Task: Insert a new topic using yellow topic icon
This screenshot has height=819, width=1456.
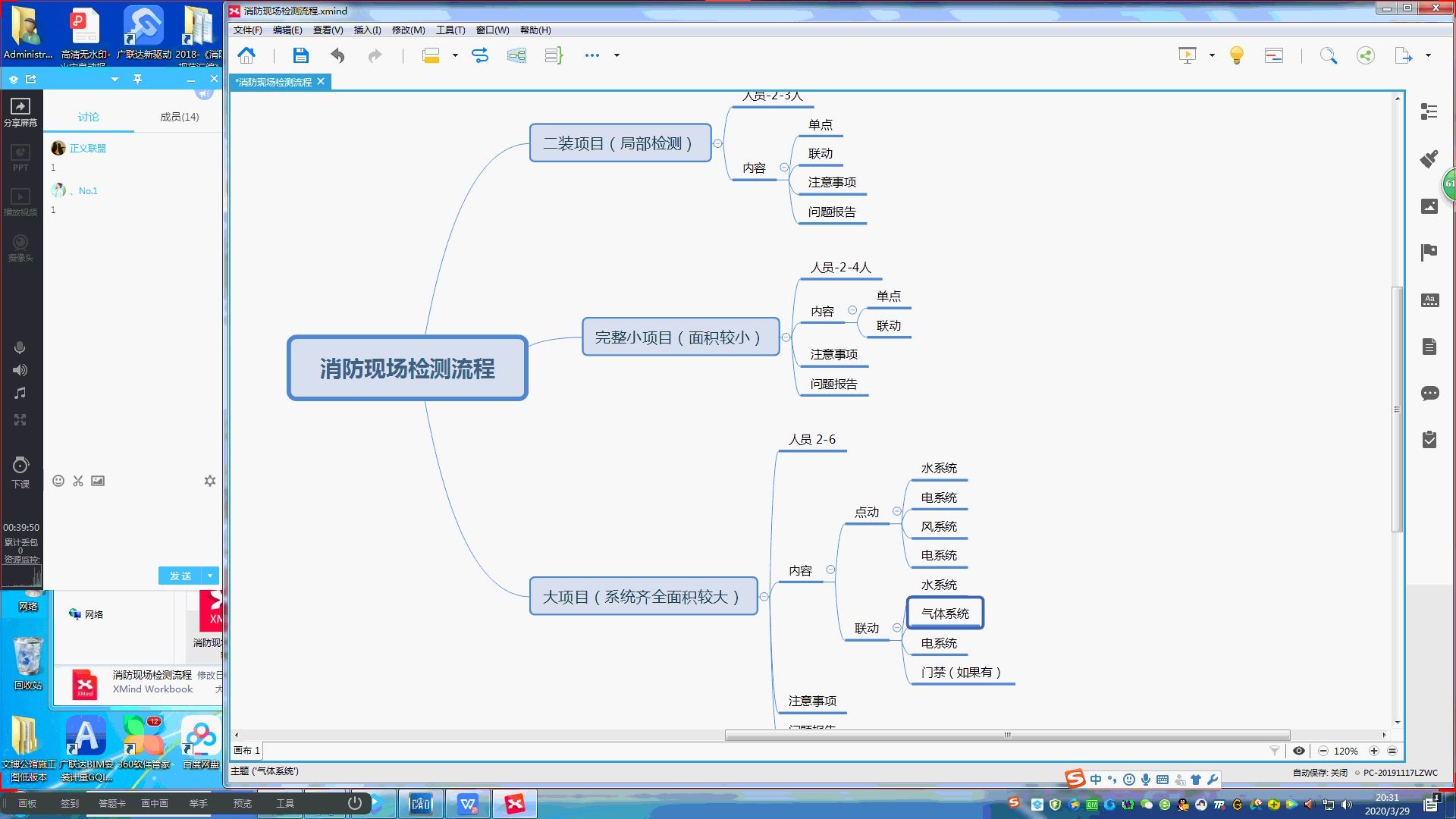Action: pyautogui.click(x=431, y=55)
